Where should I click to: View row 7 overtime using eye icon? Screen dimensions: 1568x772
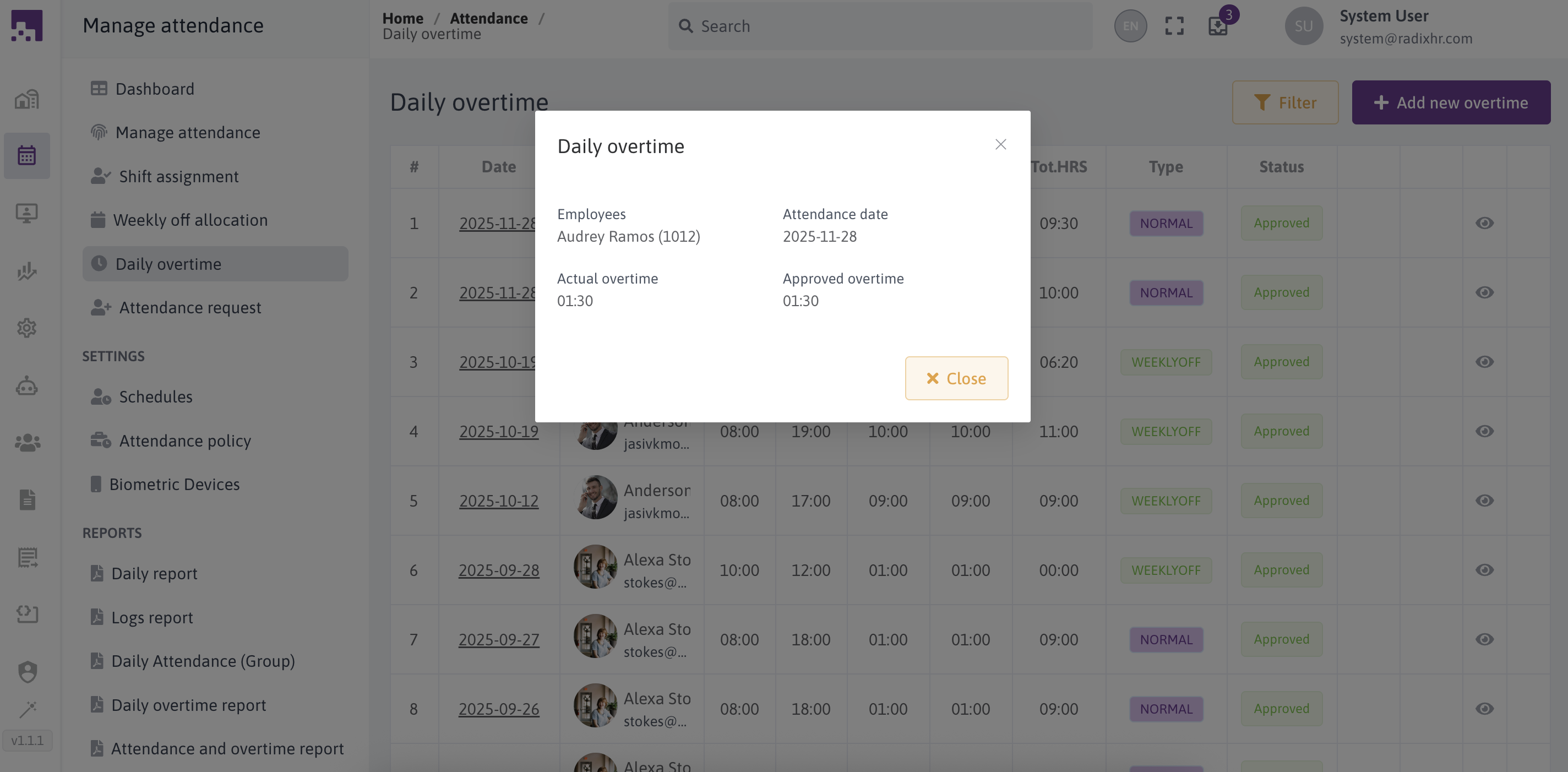(x=1484, y=639)
